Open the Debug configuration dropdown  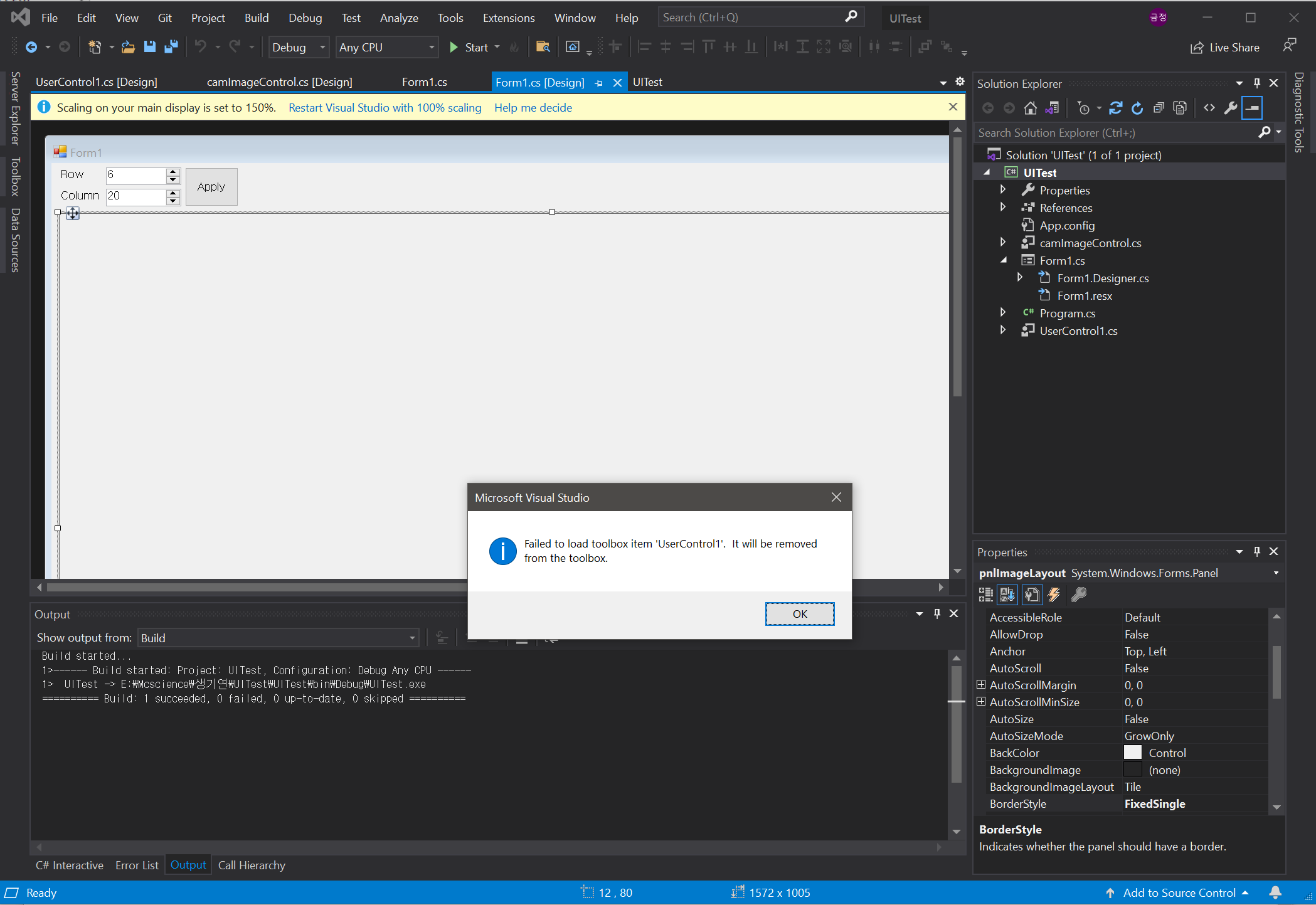322,48
